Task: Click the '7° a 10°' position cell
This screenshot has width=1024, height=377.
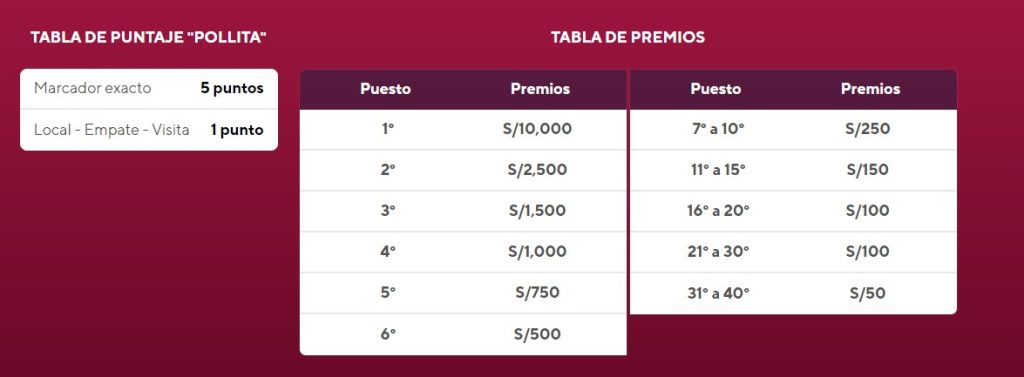Action: [x=718, y=129]
